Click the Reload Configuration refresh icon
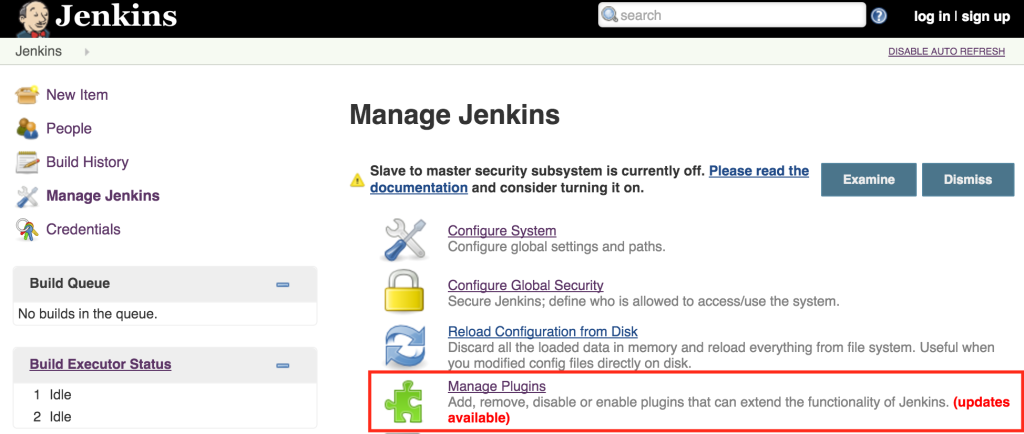The width and height of the screenshot is (1024, 434). [x=405, y=346]
